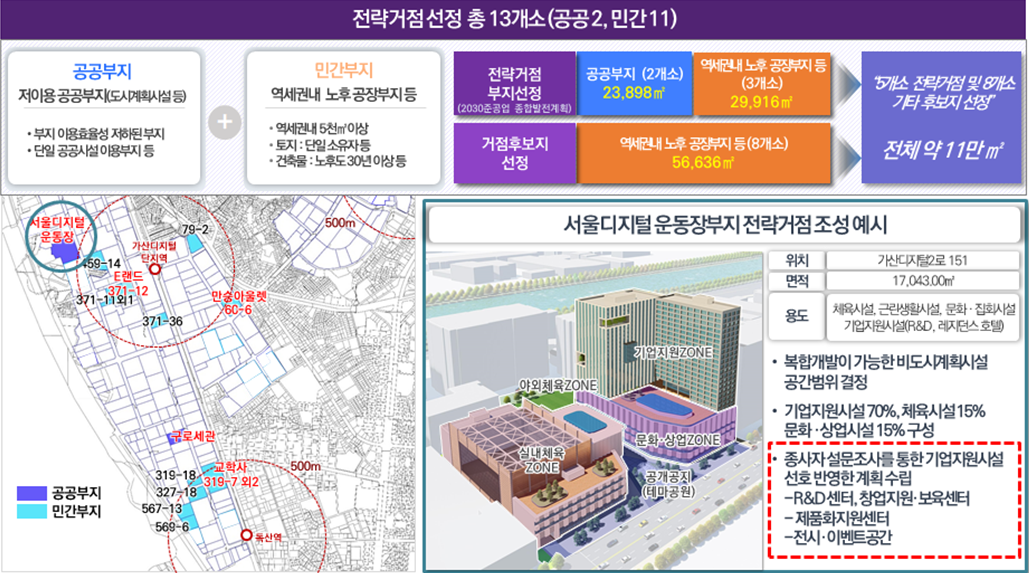Click the area value 17,043.00㎡
1029x573 pixels.
pyautogui.click(x=923, y=282)
